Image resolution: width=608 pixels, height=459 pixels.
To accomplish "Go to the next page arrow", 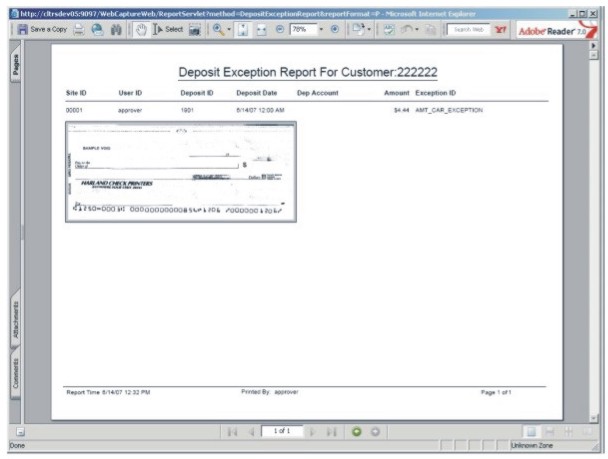I will 313,431.
